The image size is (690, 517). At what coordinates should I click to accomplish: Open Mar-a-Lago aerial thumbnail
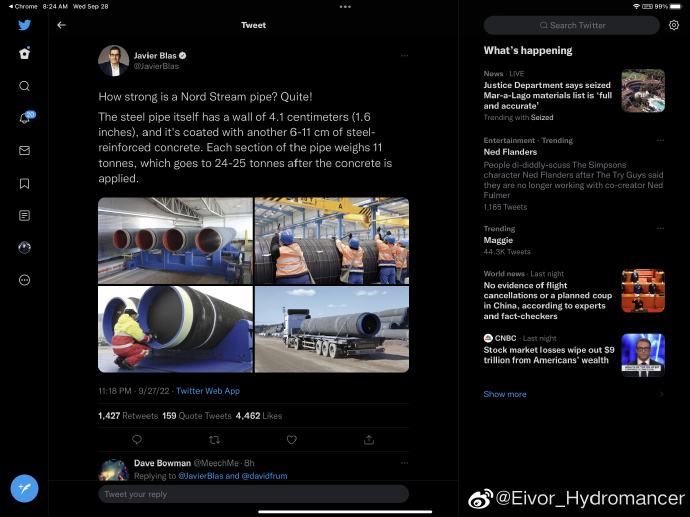643,91
